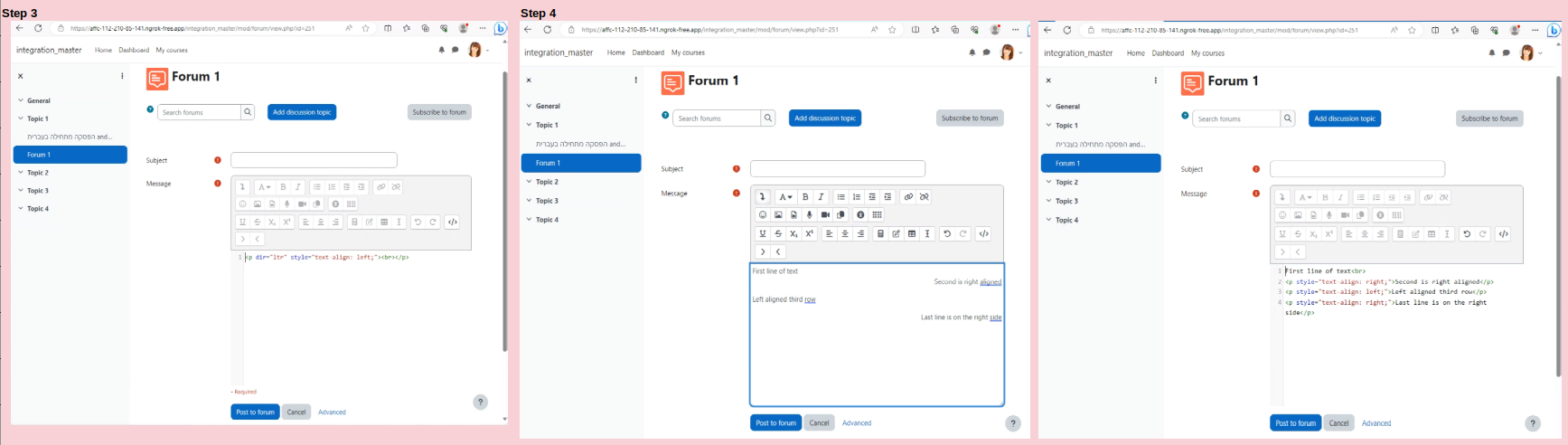Click Subject input field in middle screenshot
This screenshot has width=1568, height=445.
click(838, 169)
